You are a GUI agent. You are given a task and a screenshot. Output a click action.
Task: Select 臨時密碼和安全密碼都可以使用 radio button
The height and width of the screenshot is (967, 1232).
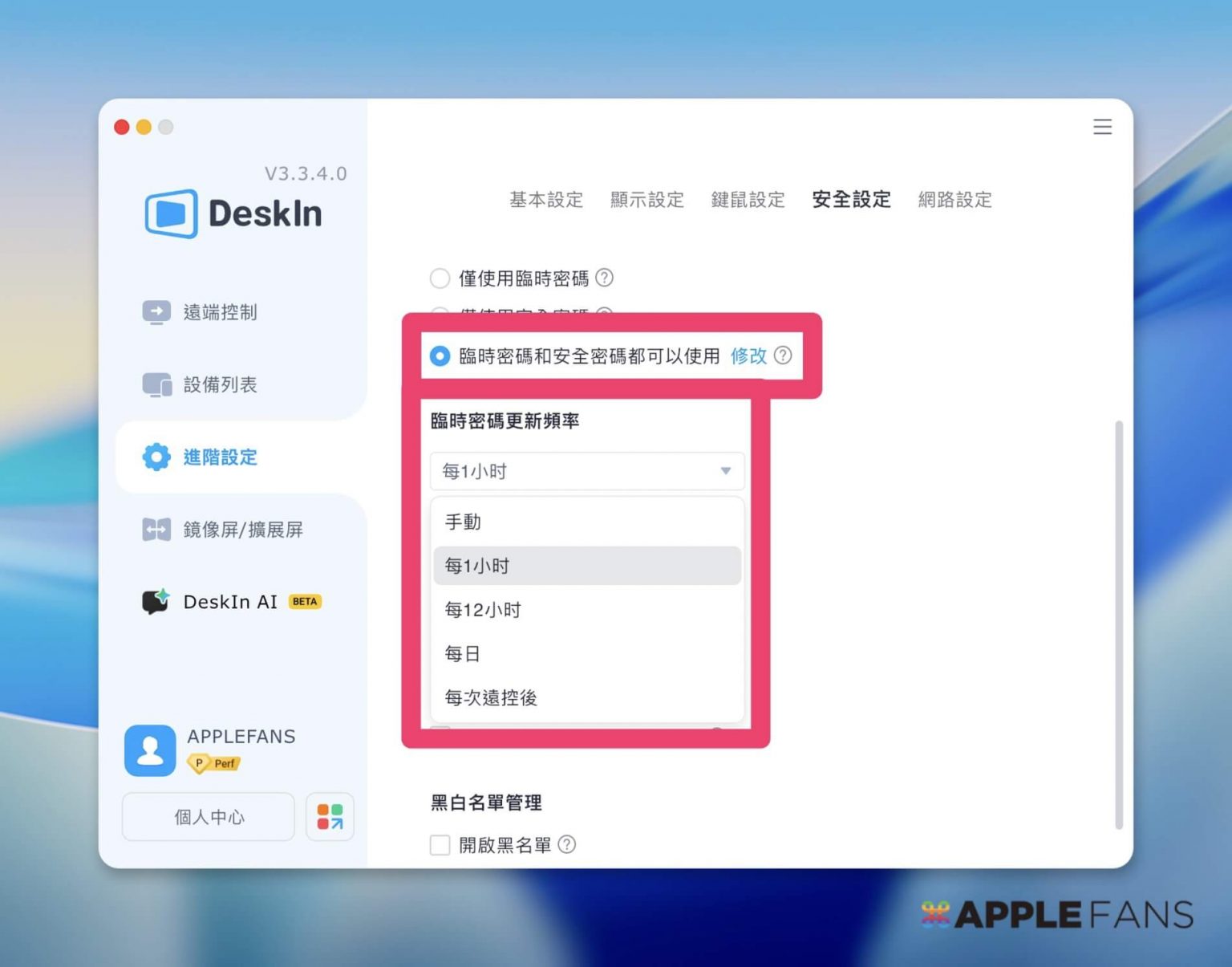(x=440, y=356)
